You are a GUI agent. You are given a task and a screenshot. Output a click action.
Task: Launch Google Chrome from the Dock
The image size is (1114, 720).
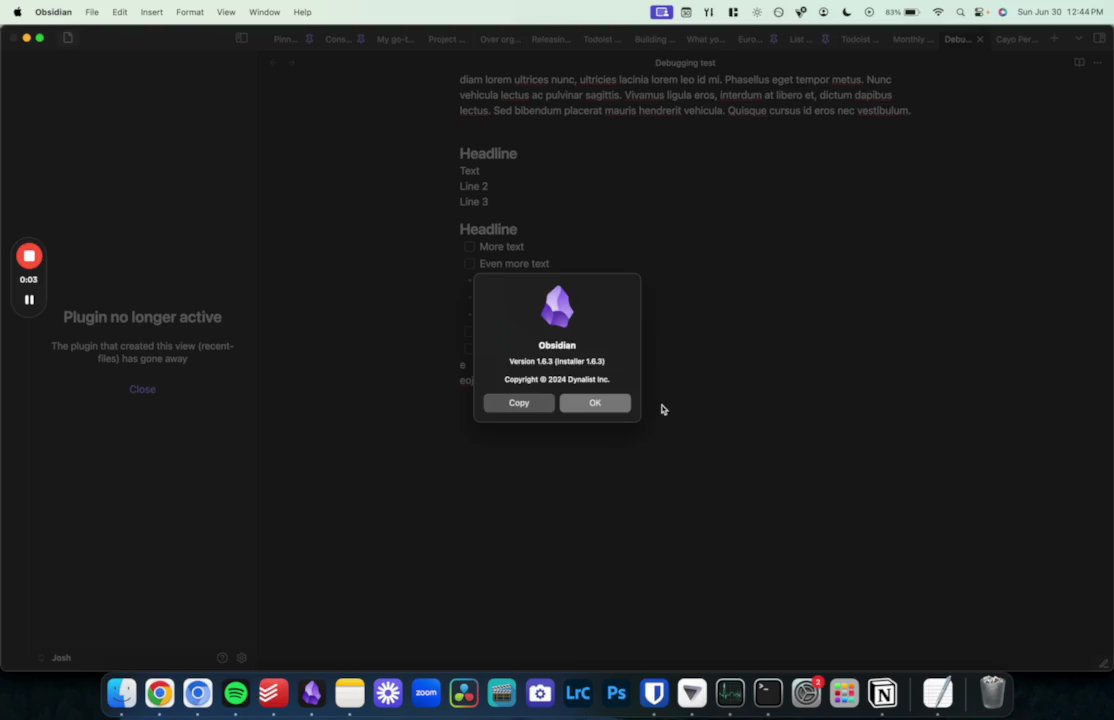160,693
